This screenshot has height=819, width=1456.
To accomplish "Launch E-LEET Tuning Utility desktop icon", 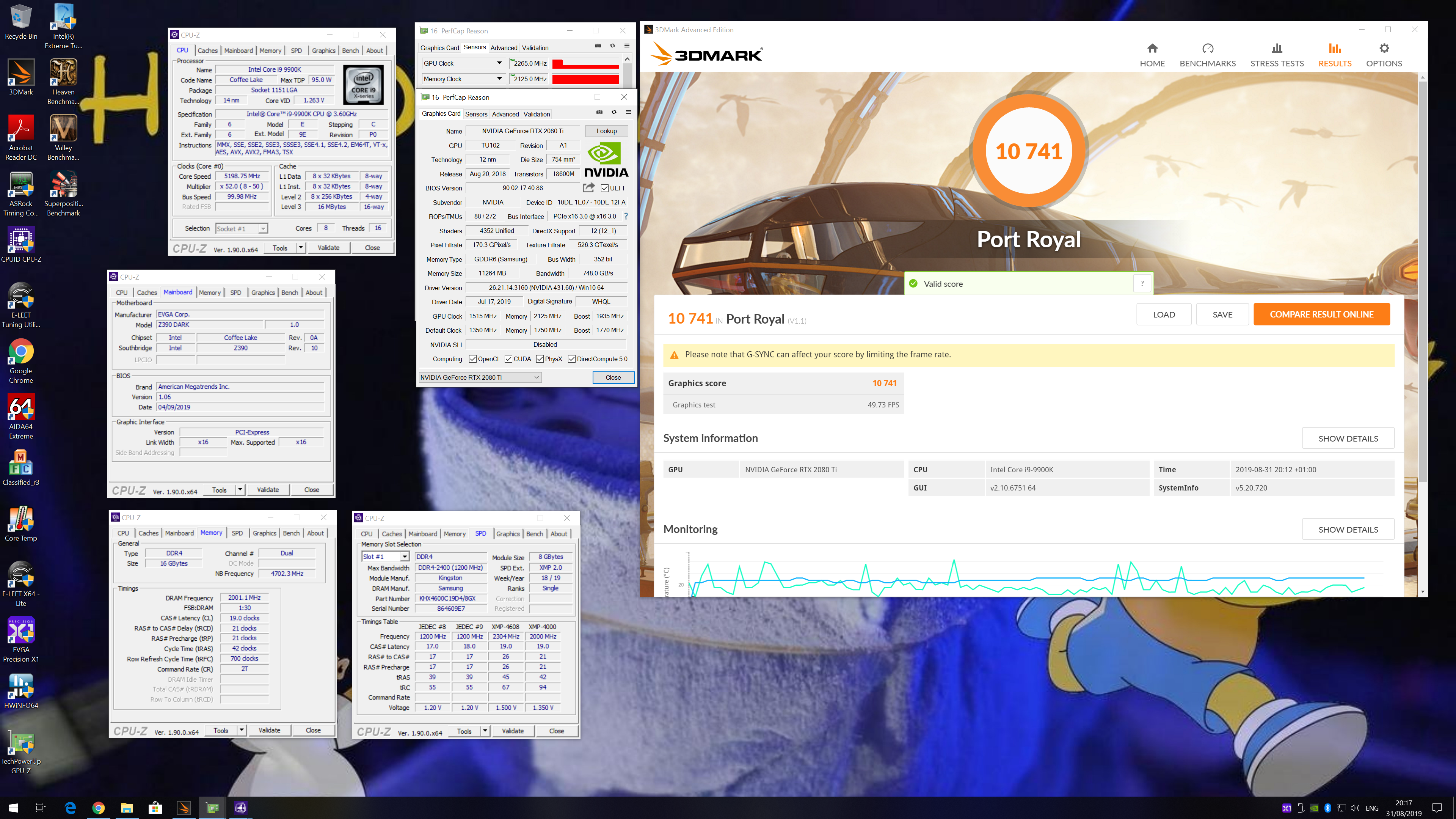I will pos(21,305).
